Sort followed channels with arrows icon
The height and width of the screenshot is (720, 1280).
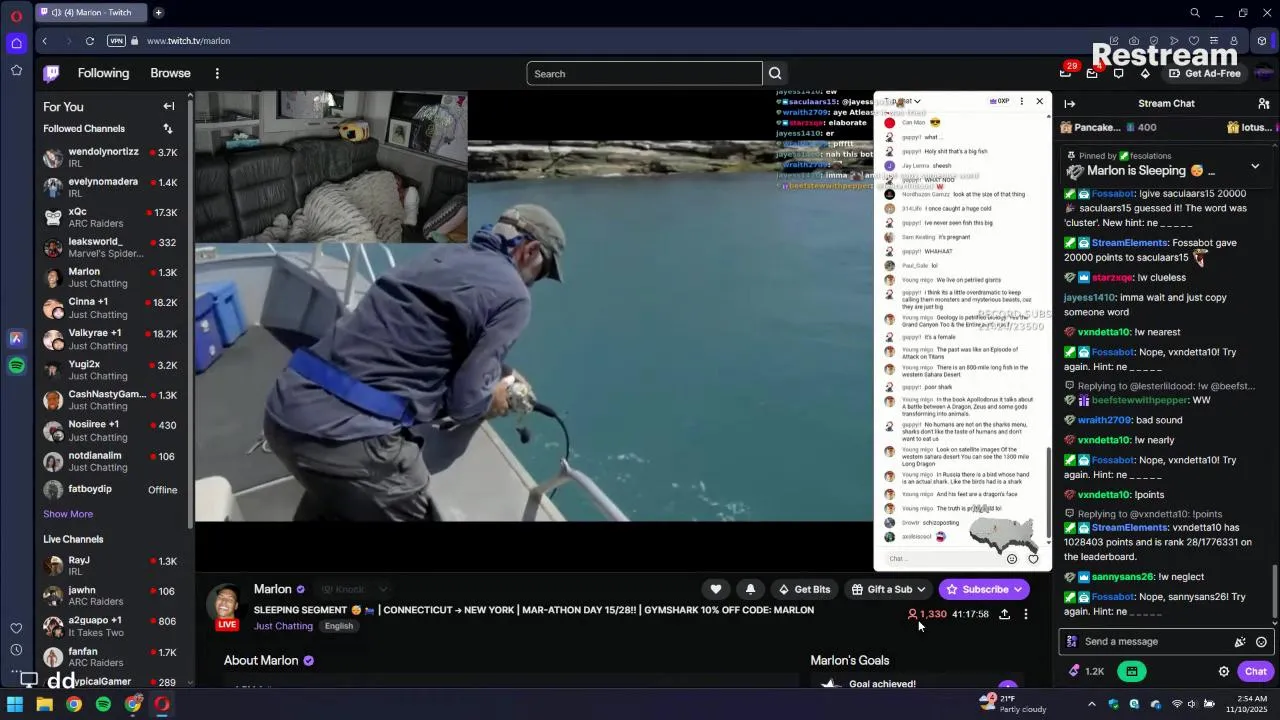[x=168, y=128]
